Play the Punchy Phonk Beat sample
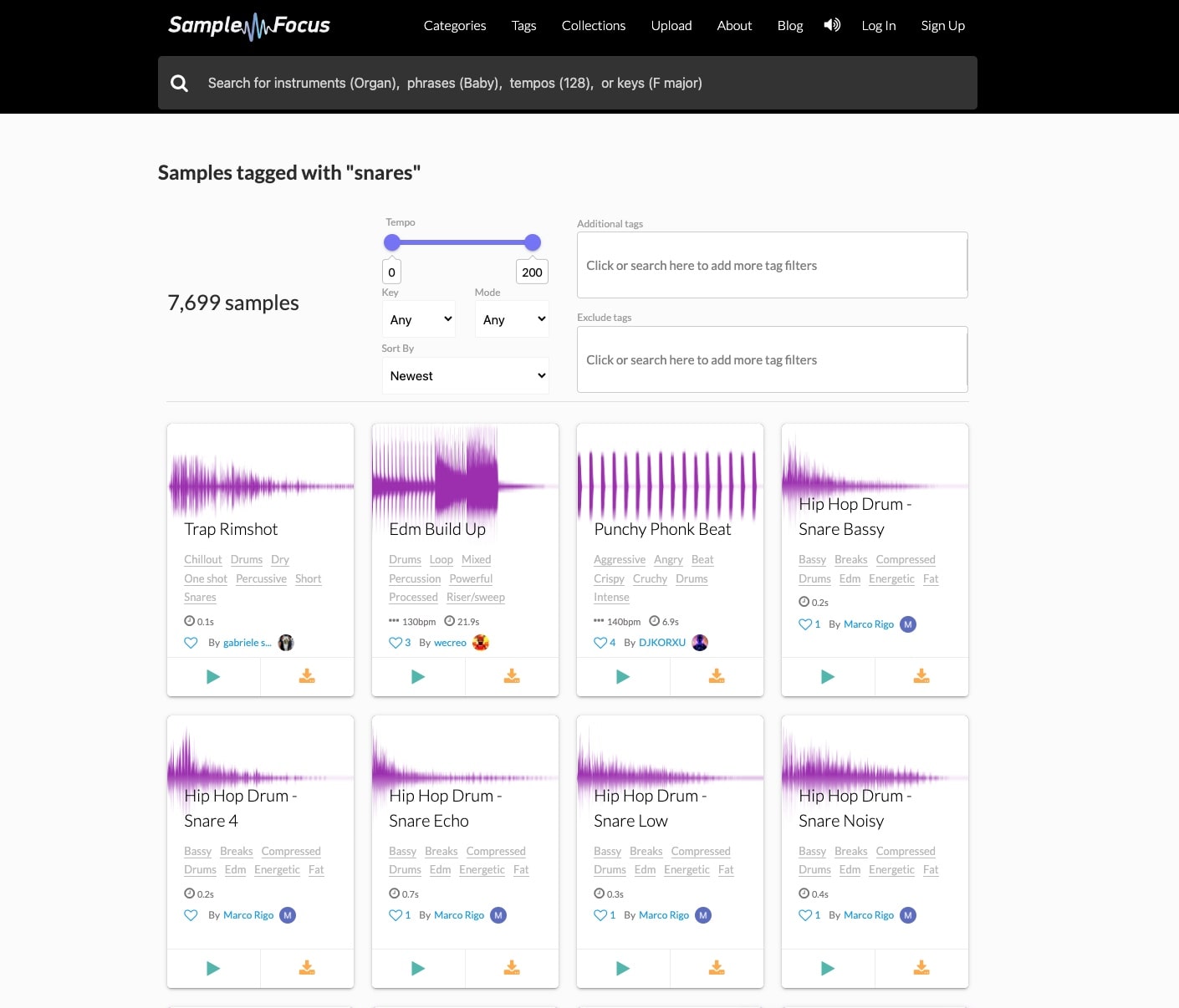The height and width of the screenshot is (1008, 1179). tap(623, 677)
